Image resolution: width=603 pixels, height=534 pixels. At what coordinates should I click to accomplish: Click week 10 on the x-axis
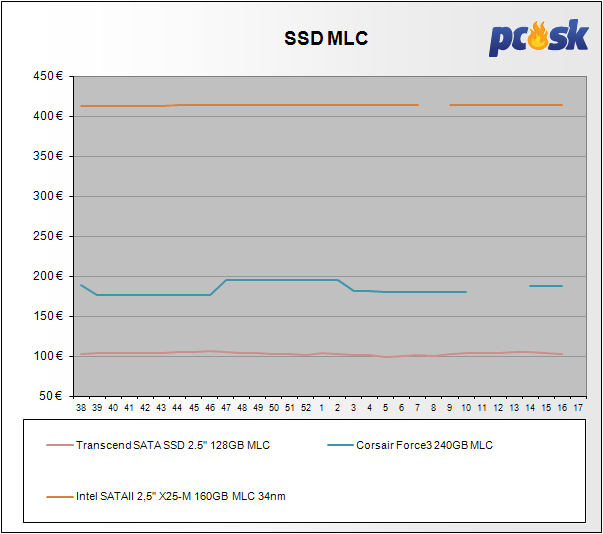pos(466,408)
